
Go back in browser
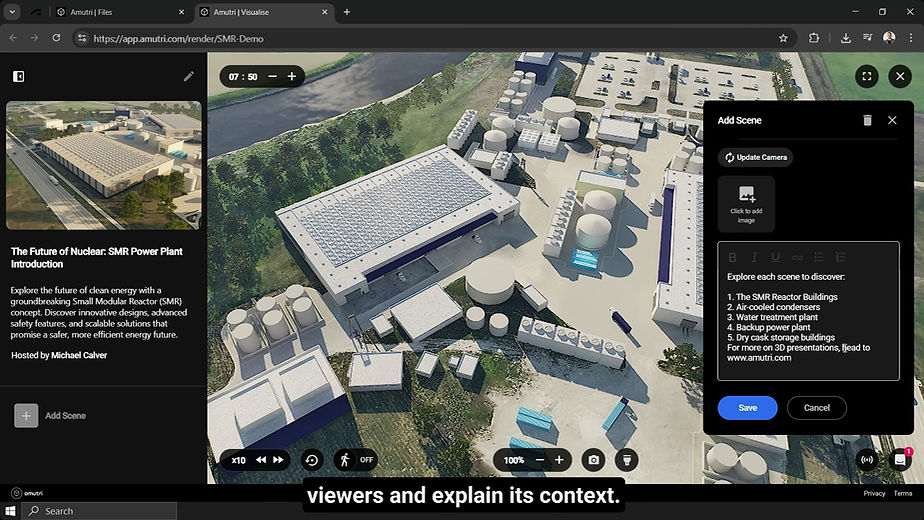tap(13, 38)
